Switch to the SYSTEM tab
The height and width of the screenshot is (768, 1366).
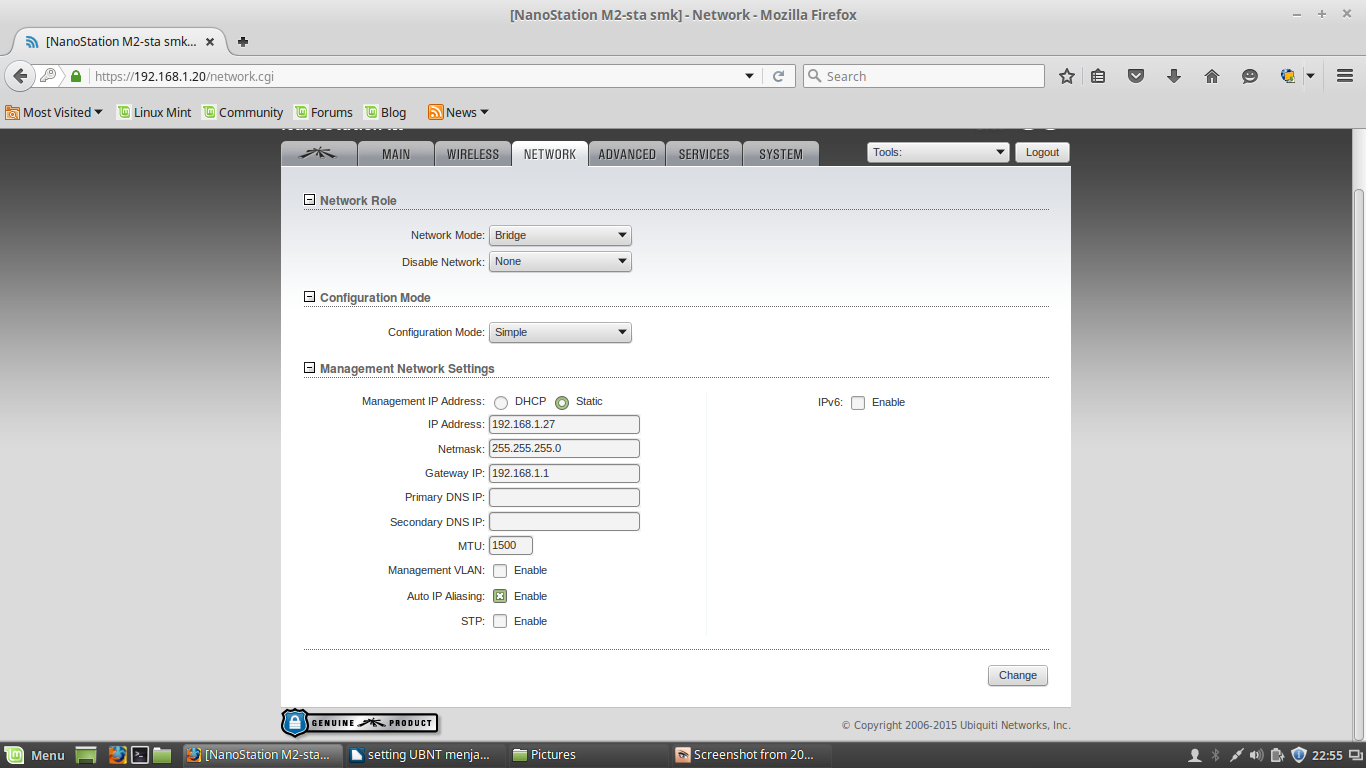click(781, 154)
